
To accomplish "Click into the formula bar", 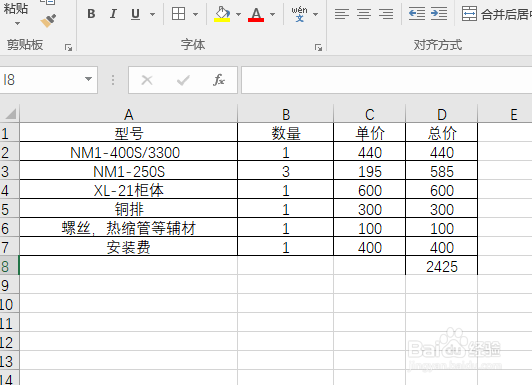I will coord(386,80).
